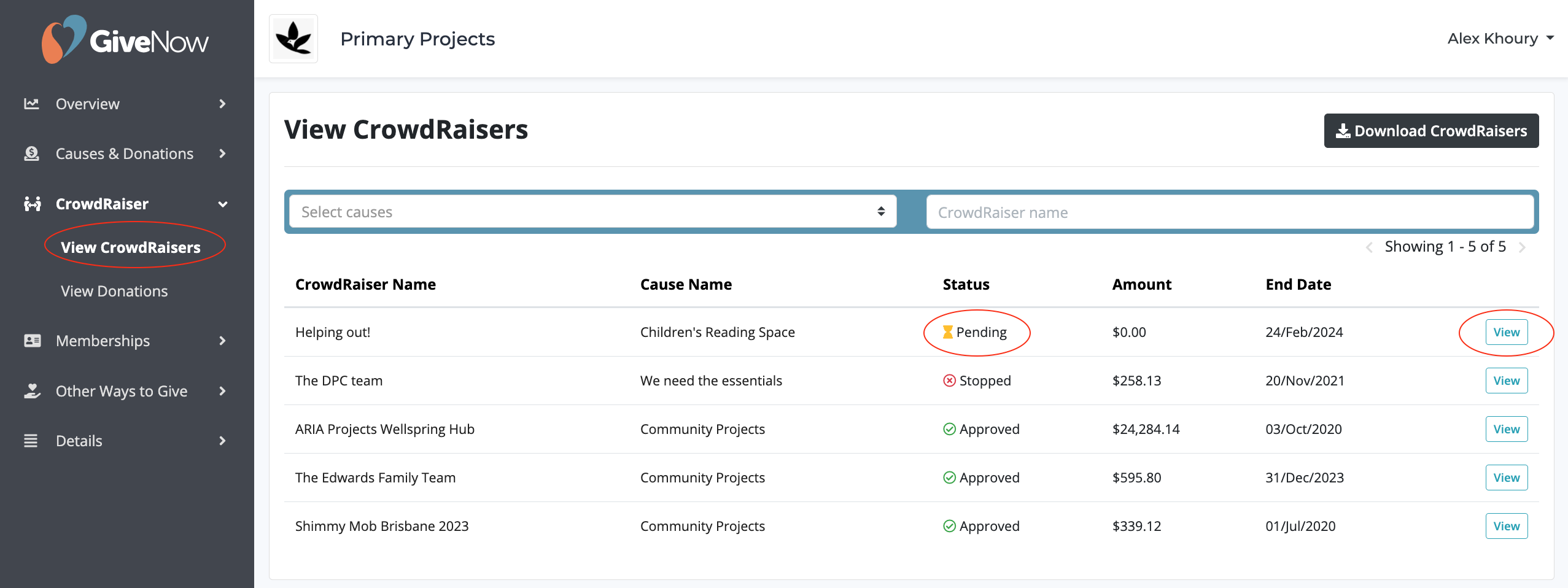Viewport: 1568px width, 588px height.
Task: Click the Memberships card icon
Action: [32, 341]
